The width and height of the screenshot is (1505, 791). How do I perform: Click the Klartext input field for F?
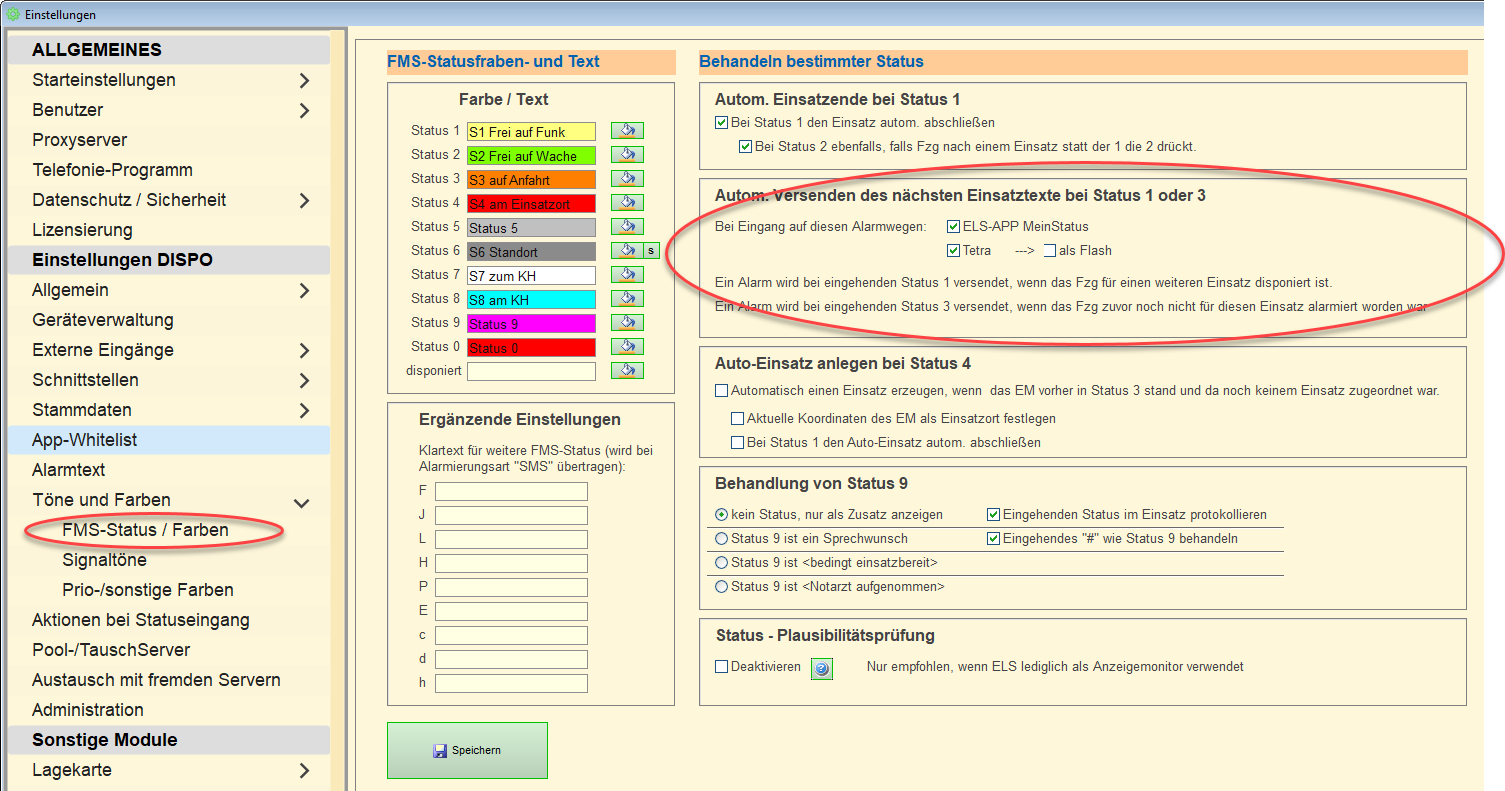coord(511,491)
